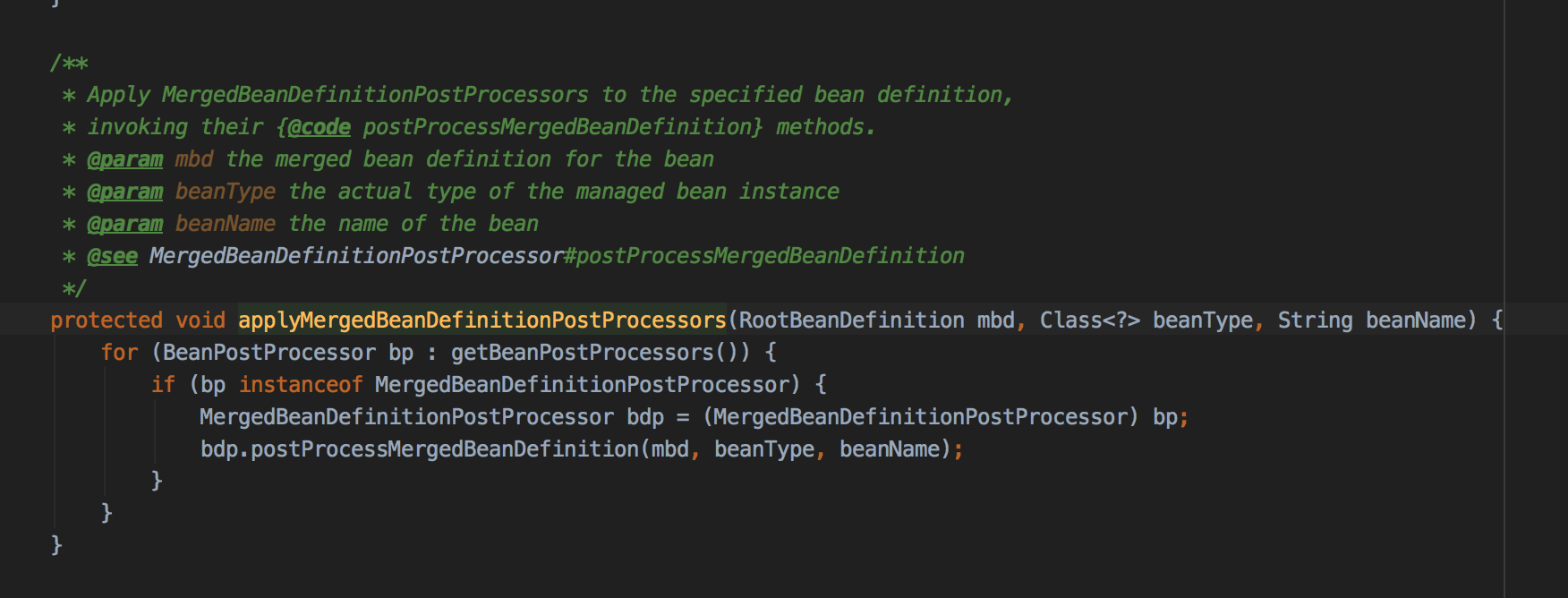Click the String type before beanName
The height and width of the screenshot is (598, 1568).
(1314, 320)
